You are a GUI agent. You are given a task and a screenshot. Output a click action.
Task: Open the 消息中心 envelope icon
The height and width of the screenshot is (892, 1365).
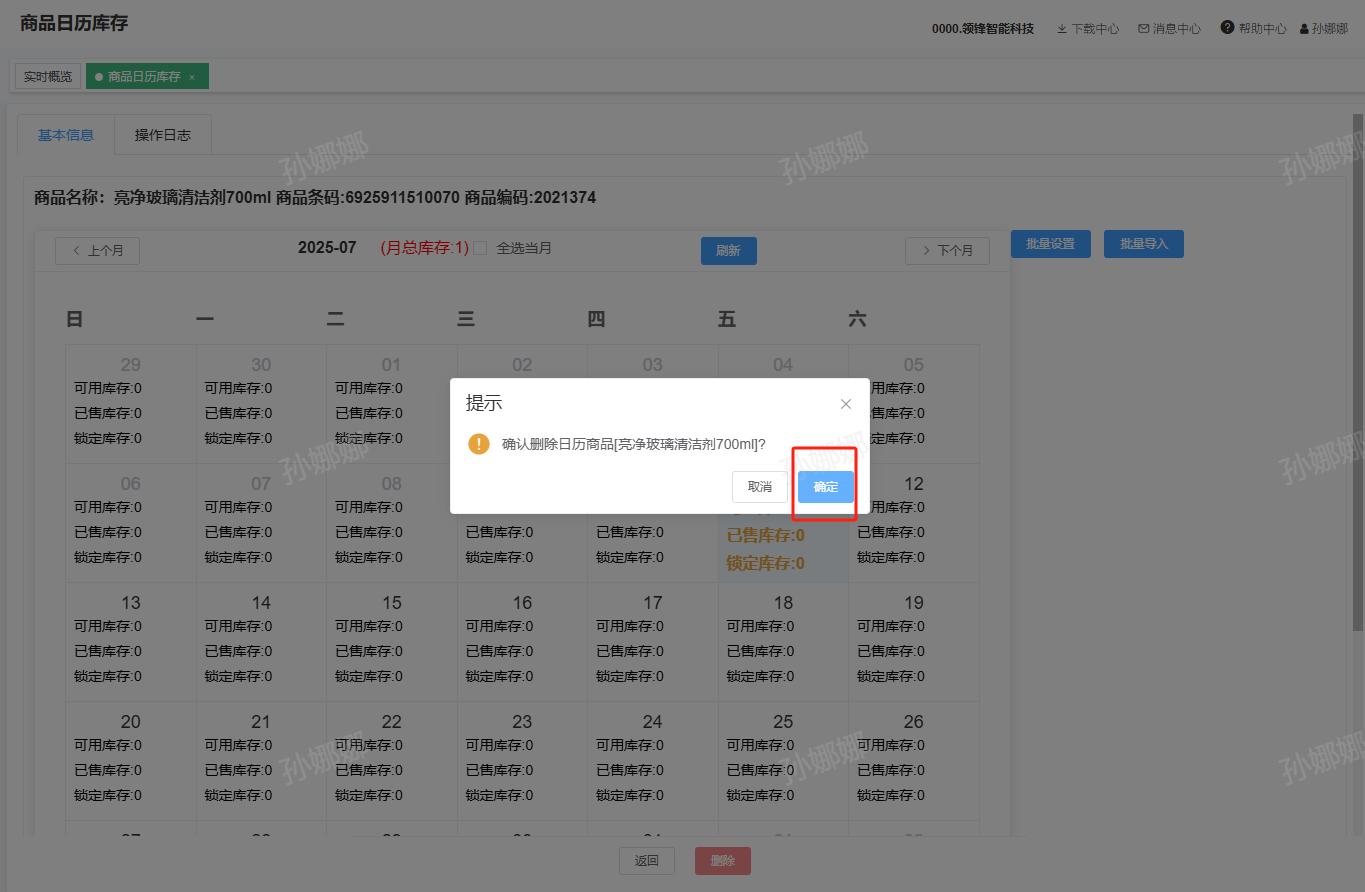1144,29
